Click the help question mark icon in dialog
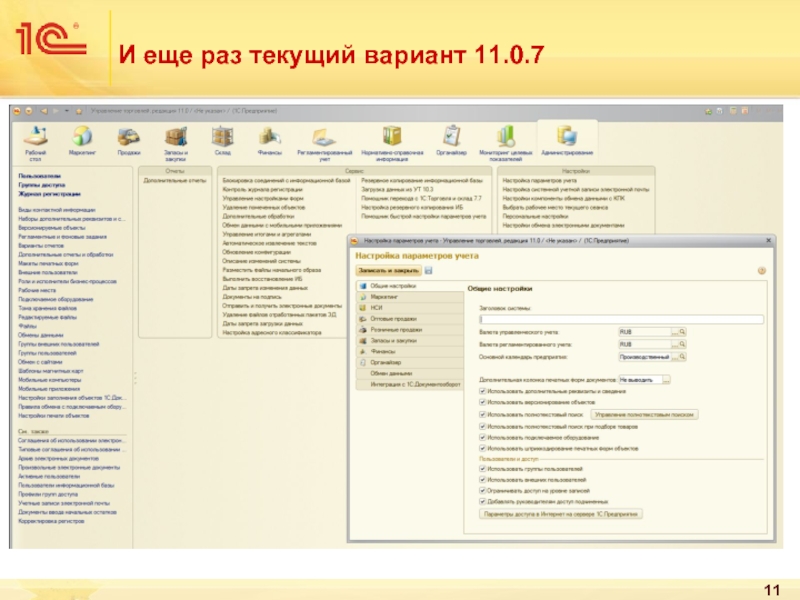 763,270
